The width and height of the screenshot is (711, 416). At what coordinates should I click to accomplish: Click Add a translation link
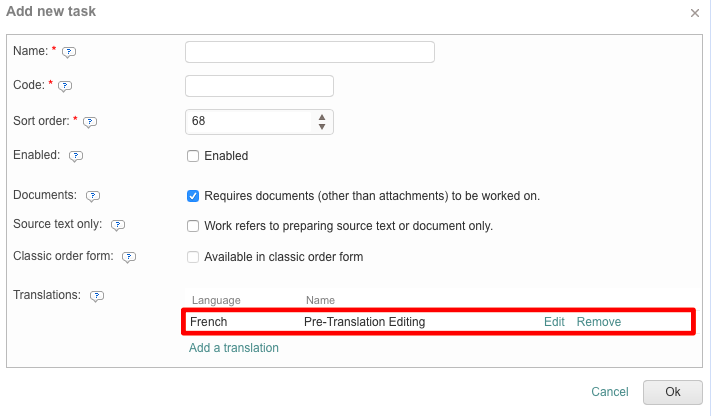[234, 348]
